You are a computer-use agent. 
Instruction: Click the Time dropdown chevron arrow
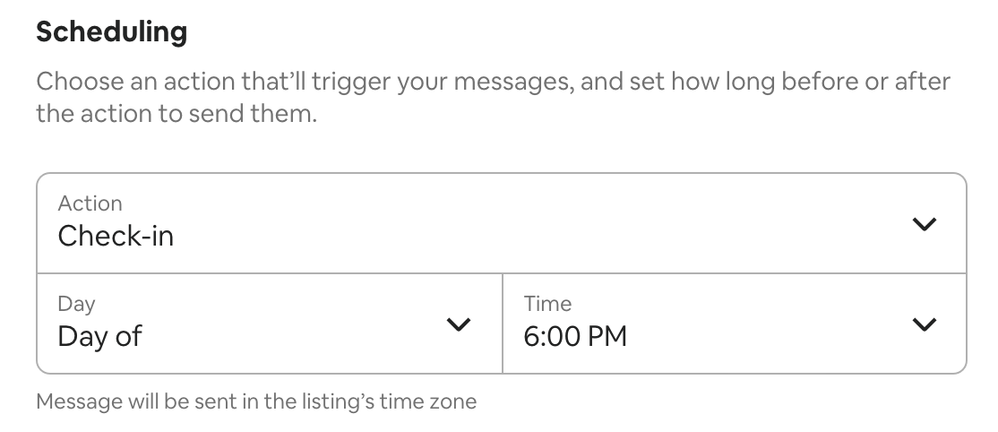tap(925, 324)
